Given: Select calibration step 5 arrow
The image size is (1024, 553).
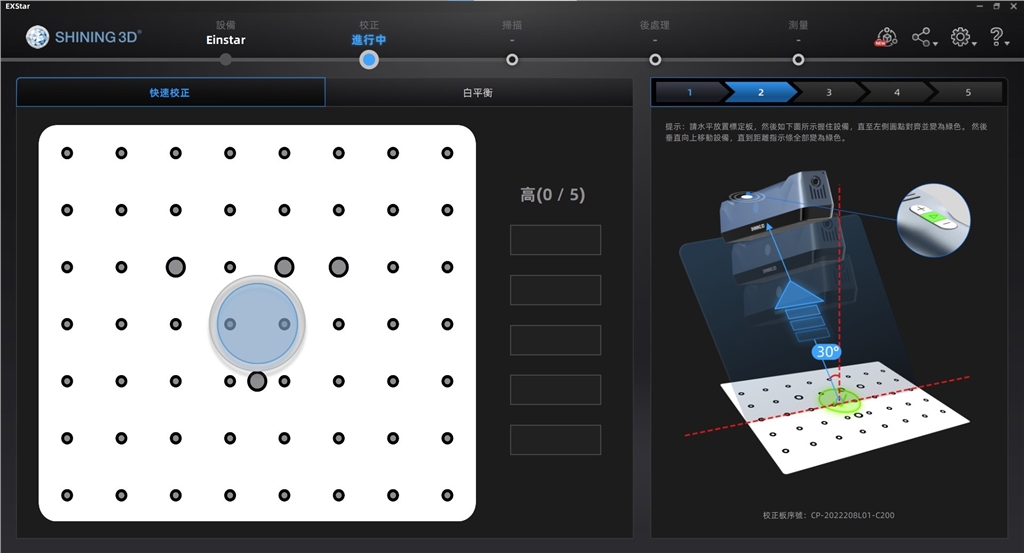Looking at the screenshot, I should (x=967, y=92).
